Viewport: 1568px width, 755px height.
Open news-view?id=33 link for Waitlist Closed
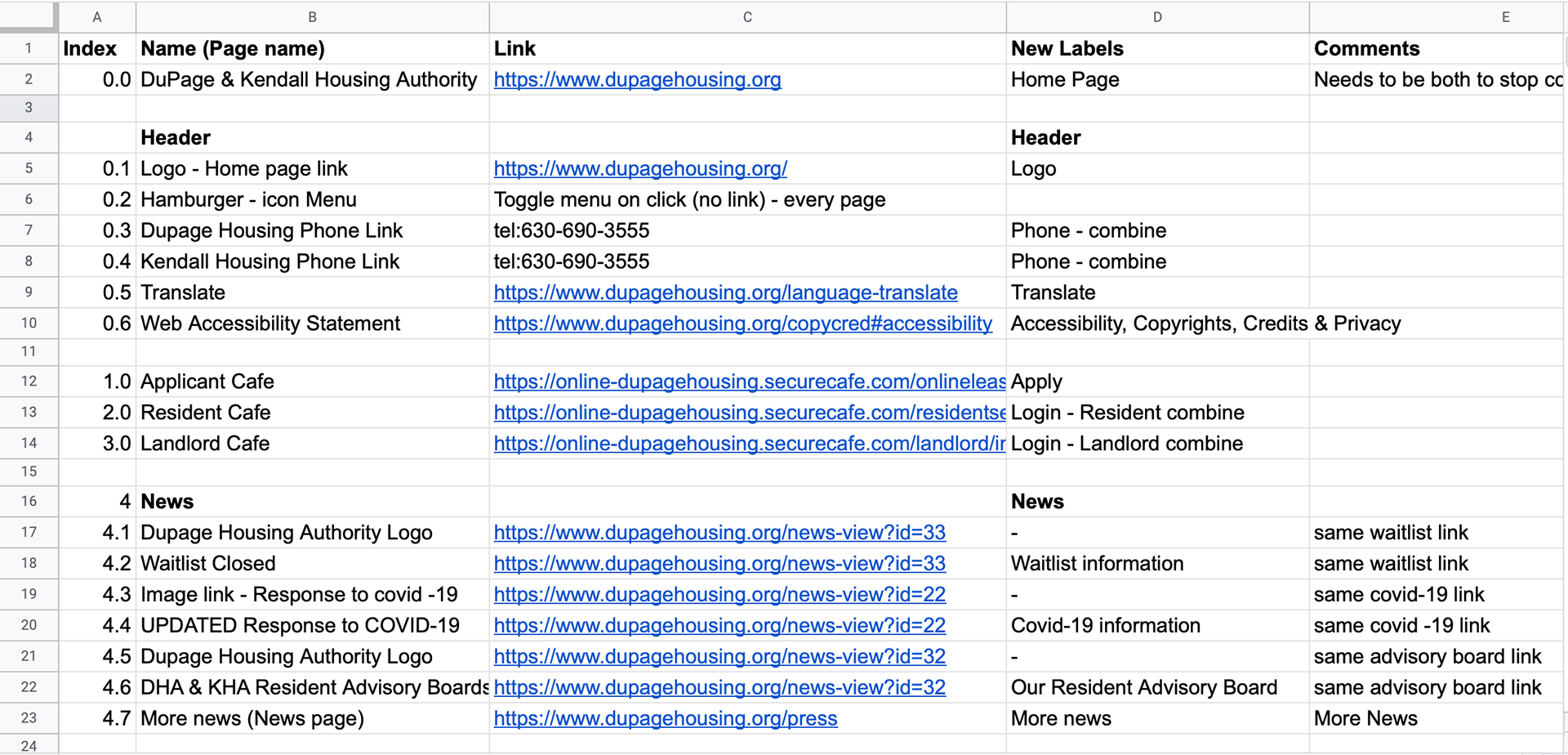[x=719, y=565]
